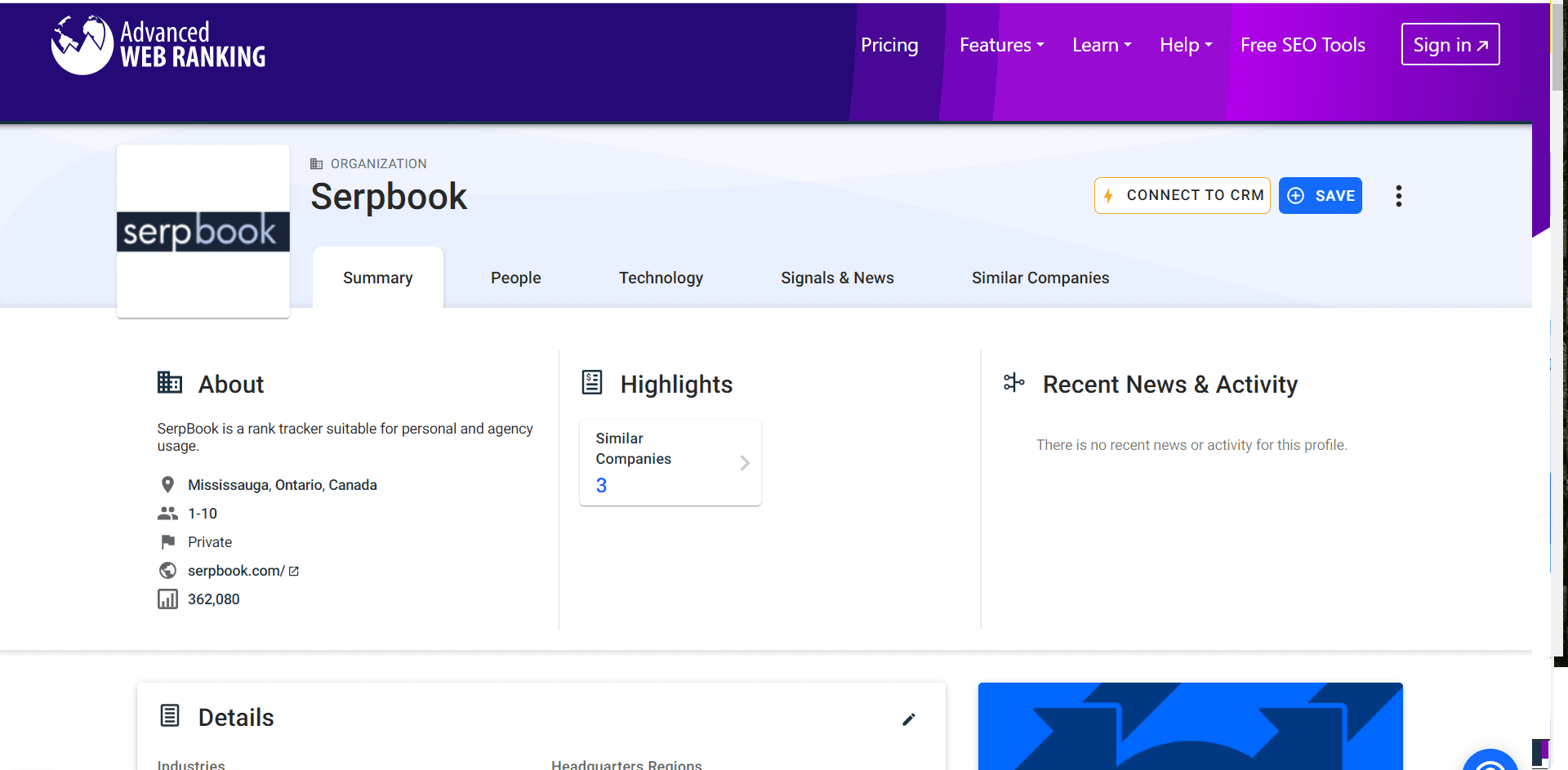Screen dimensions: 1568x770
Task: Click the Sign in button
Action: coord(1450,45)
